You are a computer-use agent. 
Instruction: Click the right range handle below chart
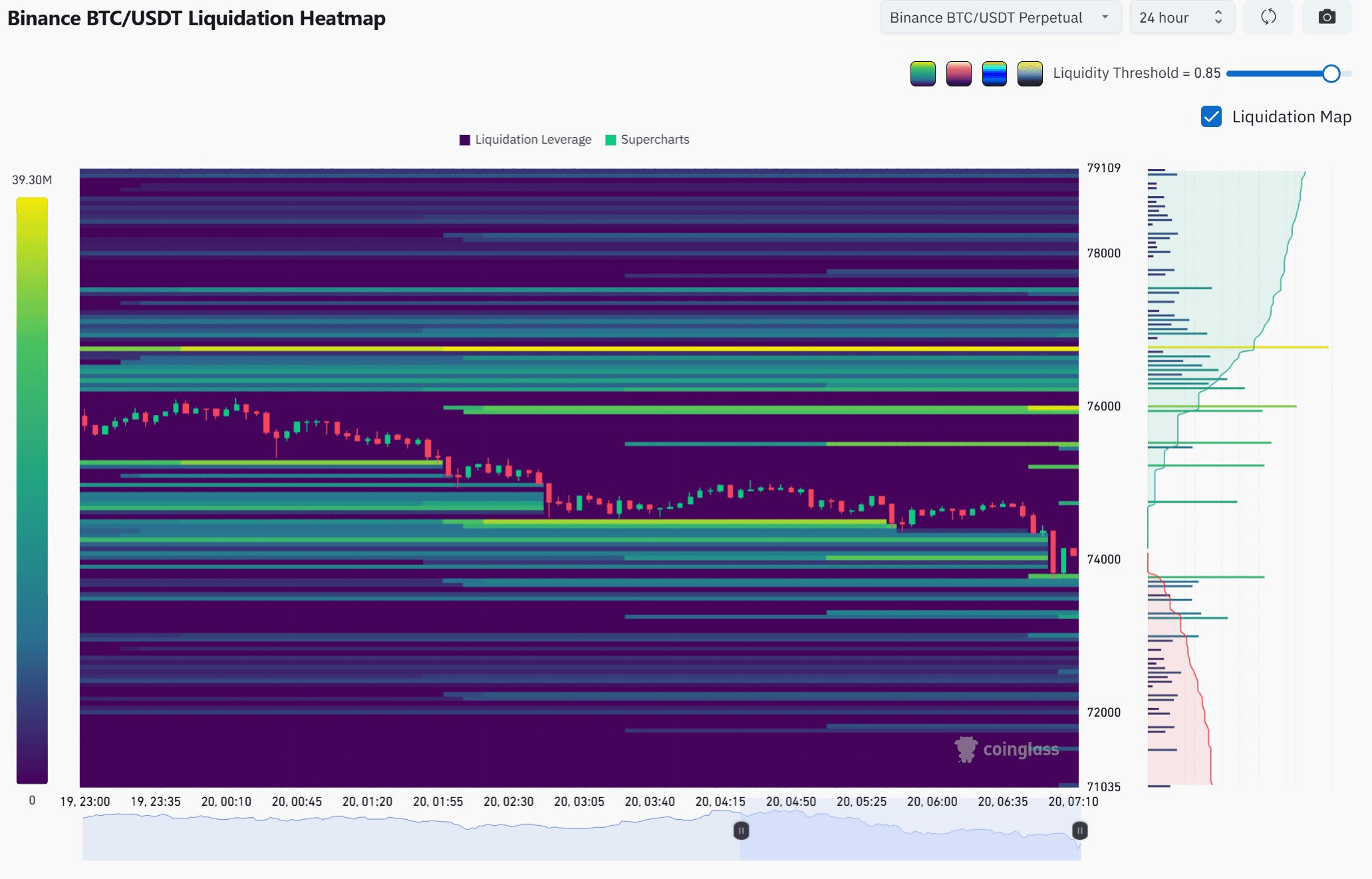coord(1080,830)
